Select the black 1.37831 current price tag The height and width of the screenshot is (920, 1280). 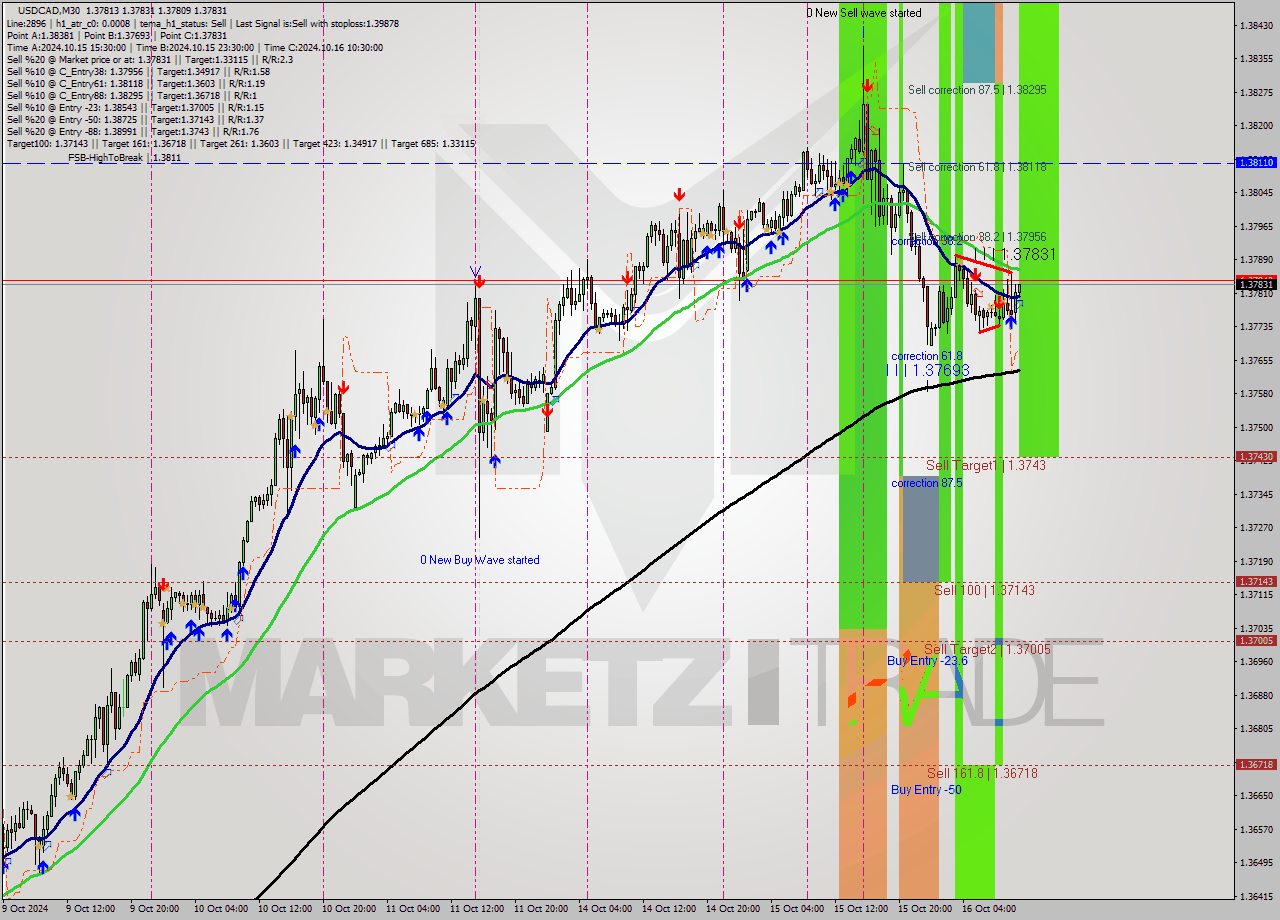pyautogui.click(x=1255, y=284)
